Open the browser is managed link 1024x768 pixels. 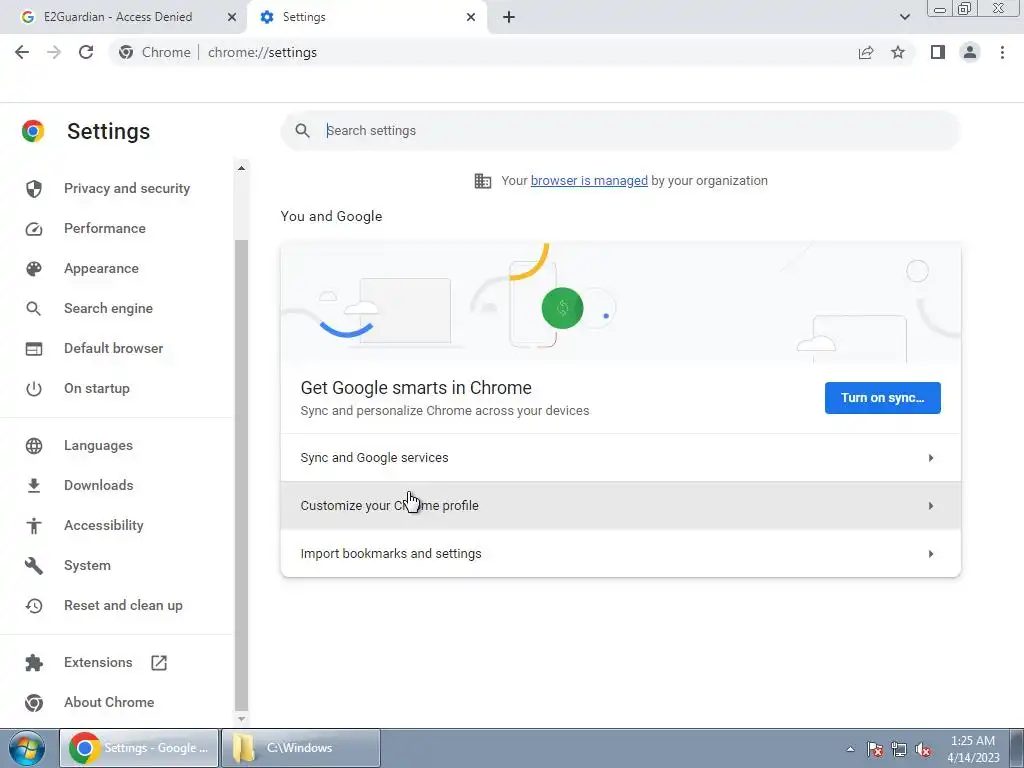pyautogui.click(x=589, y=181)
